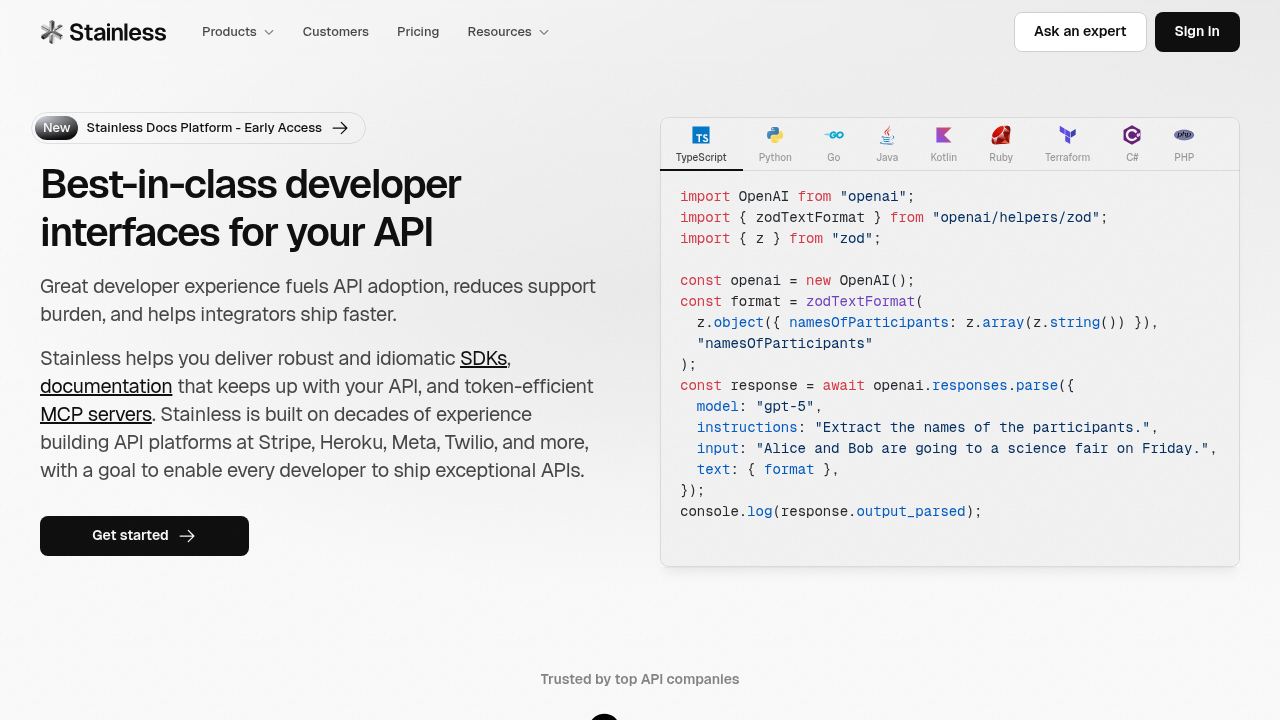Screen dimensions: 1280x720
Task: Click the string "namesOfParticipants" on its own line
Action: pyautogui.click(x=785, y=343)
